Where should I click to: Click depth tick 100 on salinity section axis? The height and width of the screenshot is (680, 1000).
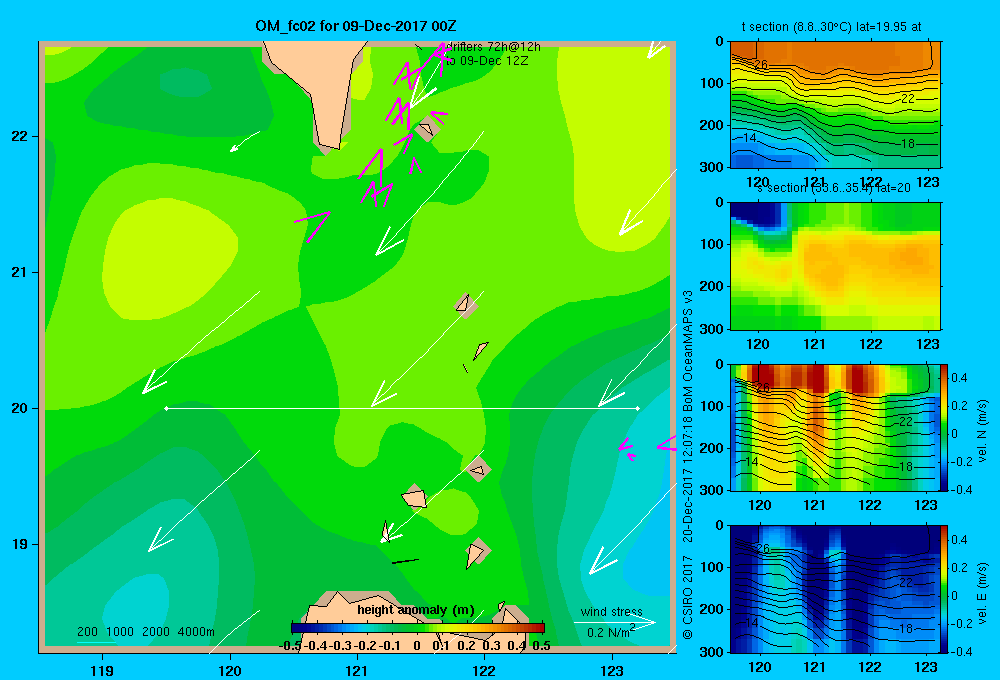(x=712, y=244)
